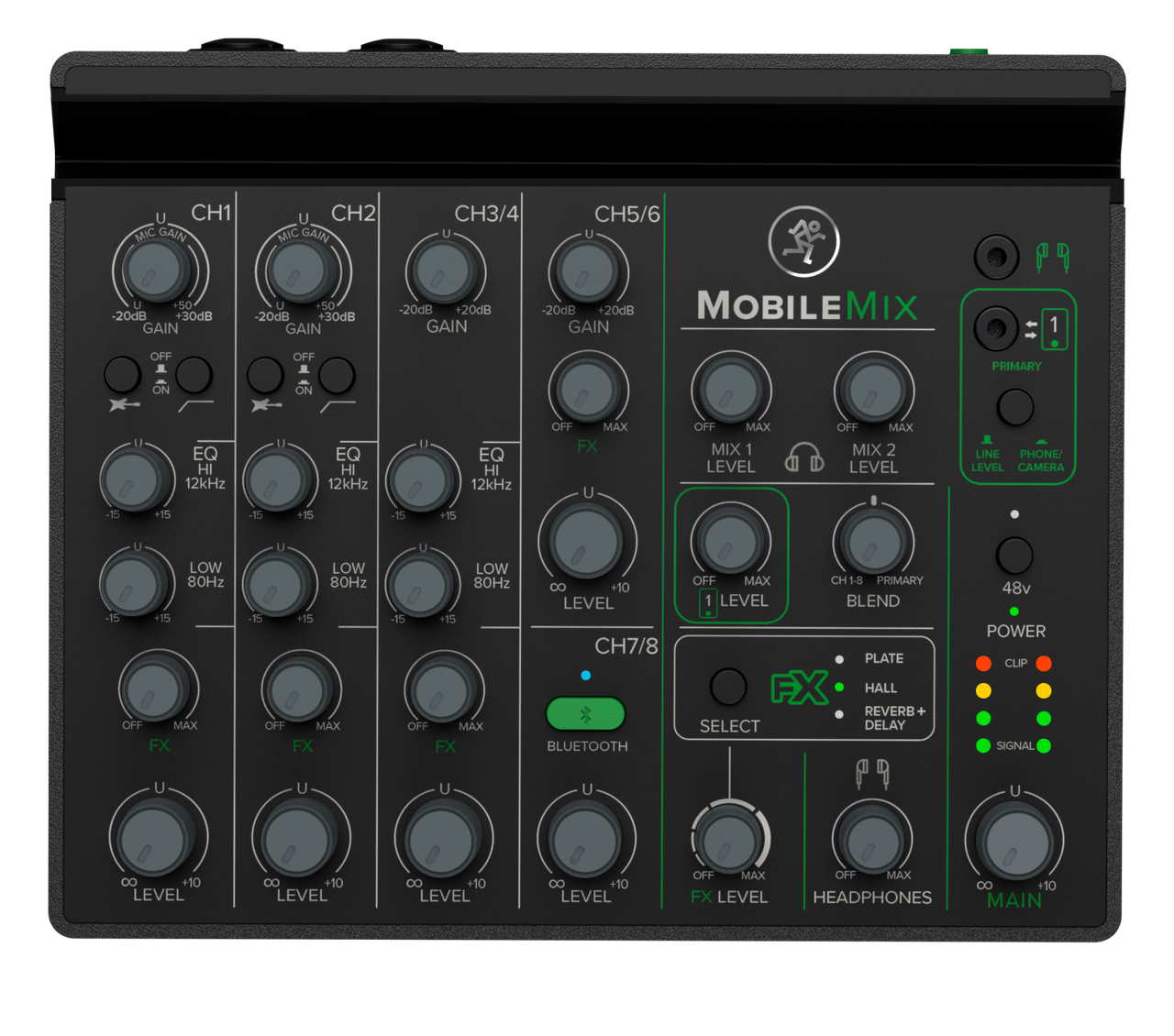Select the HALL effect indicator
Screen dimensions: 1174x1036
[840, 688]
